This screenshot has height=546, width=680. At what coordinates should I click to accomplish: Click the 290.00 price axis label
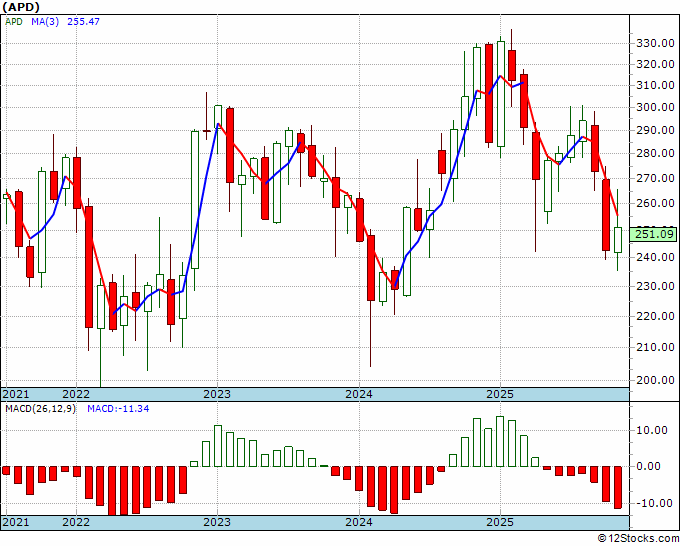pos(655,130)
